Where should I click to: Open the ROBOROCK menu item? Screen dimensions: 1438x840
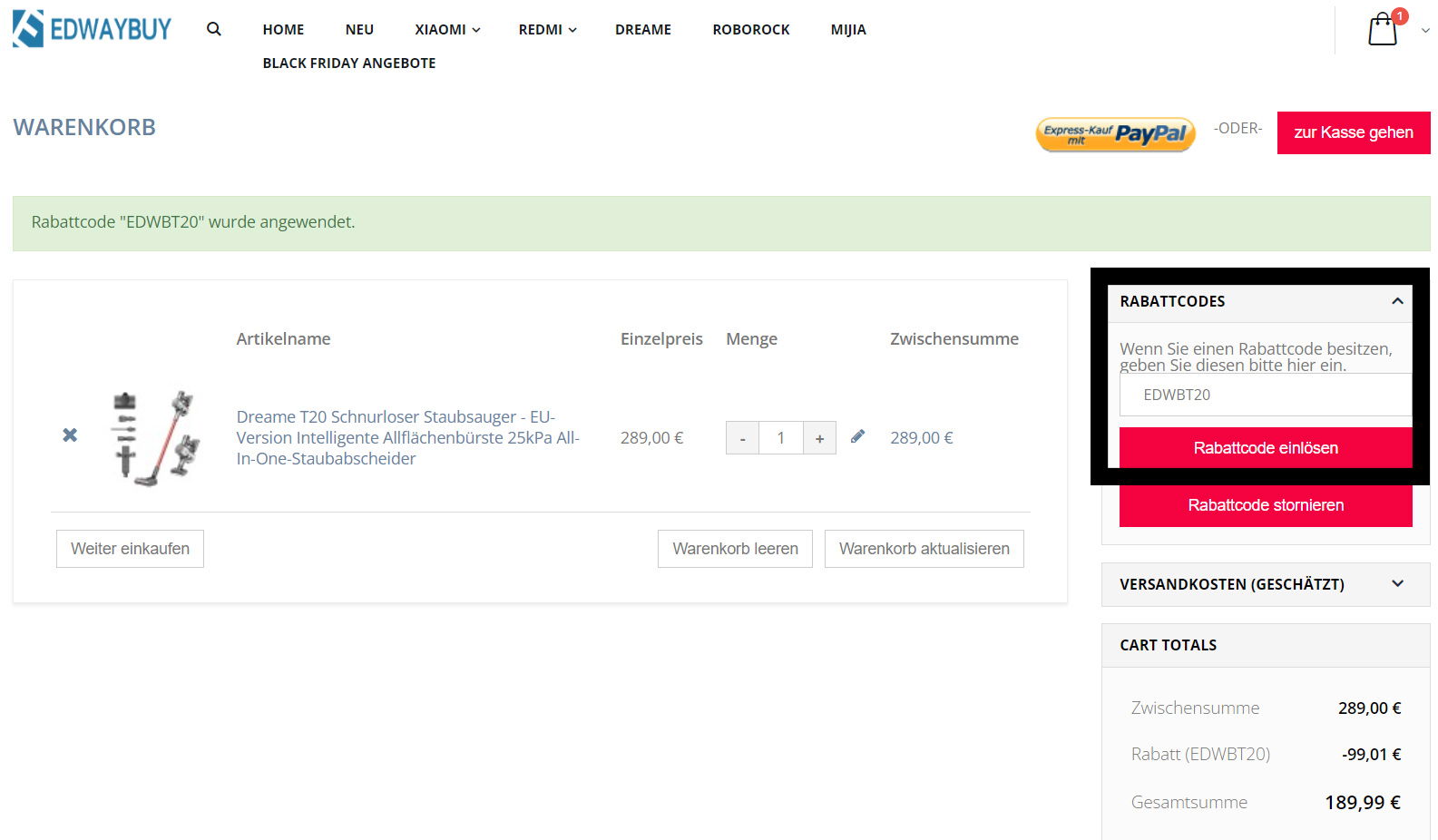coord(751,29)
